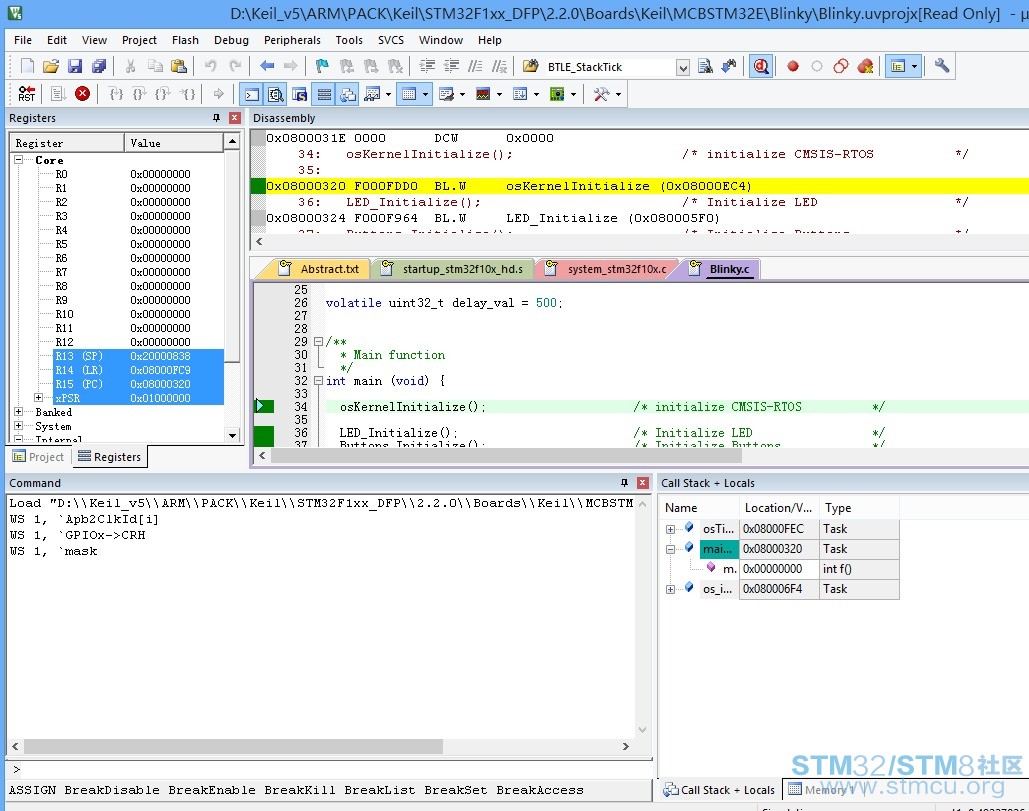Click the Find in Files icon
The width and height of the screenshot is (1029, 811).
pyautogui.click(x=705, y=66)
